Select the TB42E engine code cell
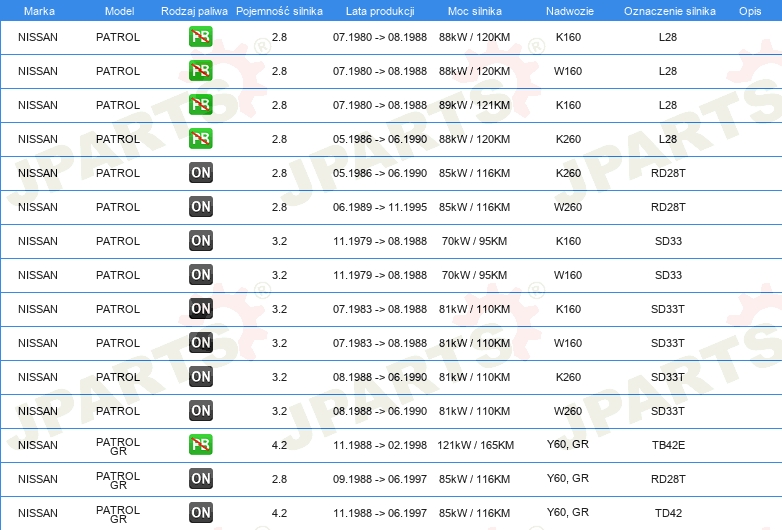This screenshot has height=530, width=782. coord(668,445)
